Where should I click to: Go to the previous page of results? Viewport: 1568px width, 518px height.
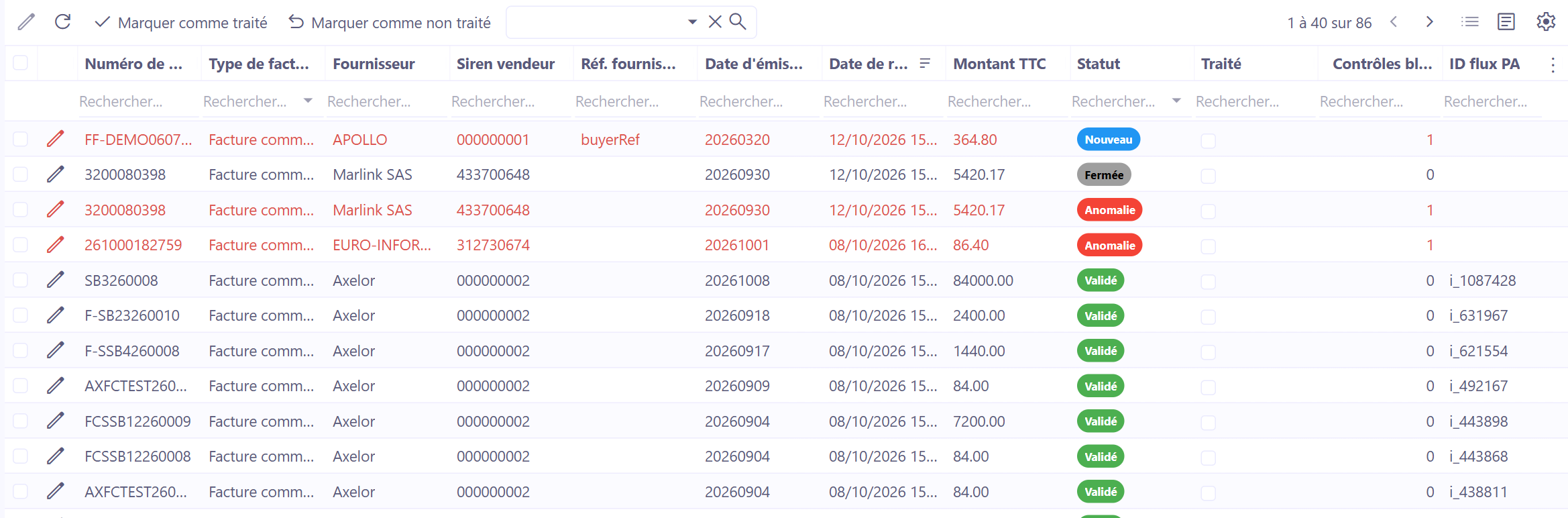(x=1394, y=22)
